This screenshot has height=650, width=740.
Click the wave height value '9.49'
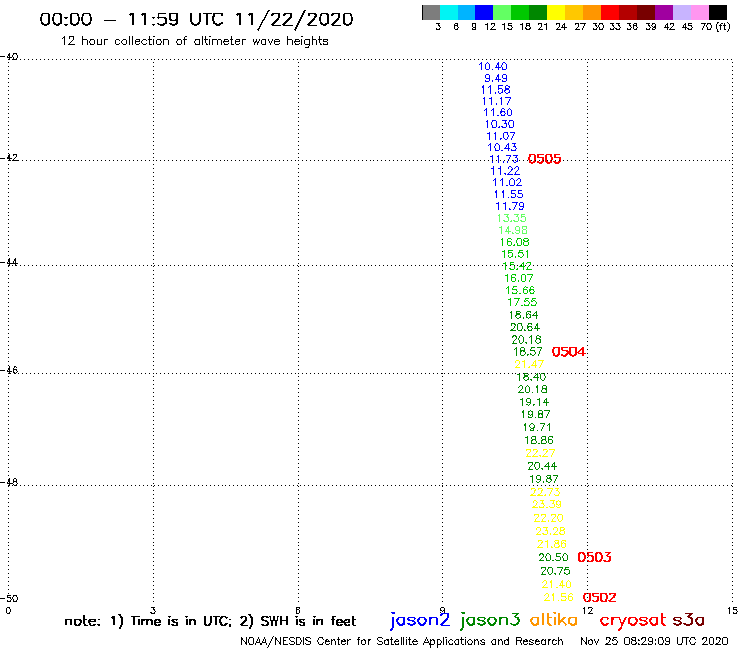click(496, 78)
